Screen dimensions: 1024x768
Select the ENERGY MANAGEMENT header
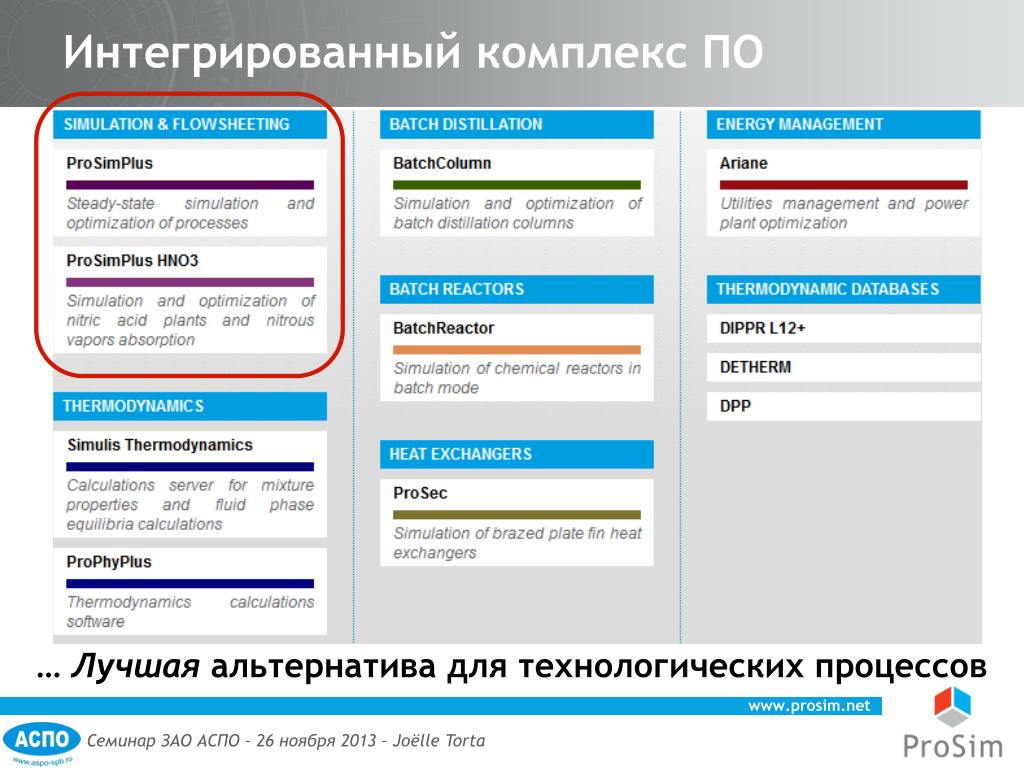[843, 124]
